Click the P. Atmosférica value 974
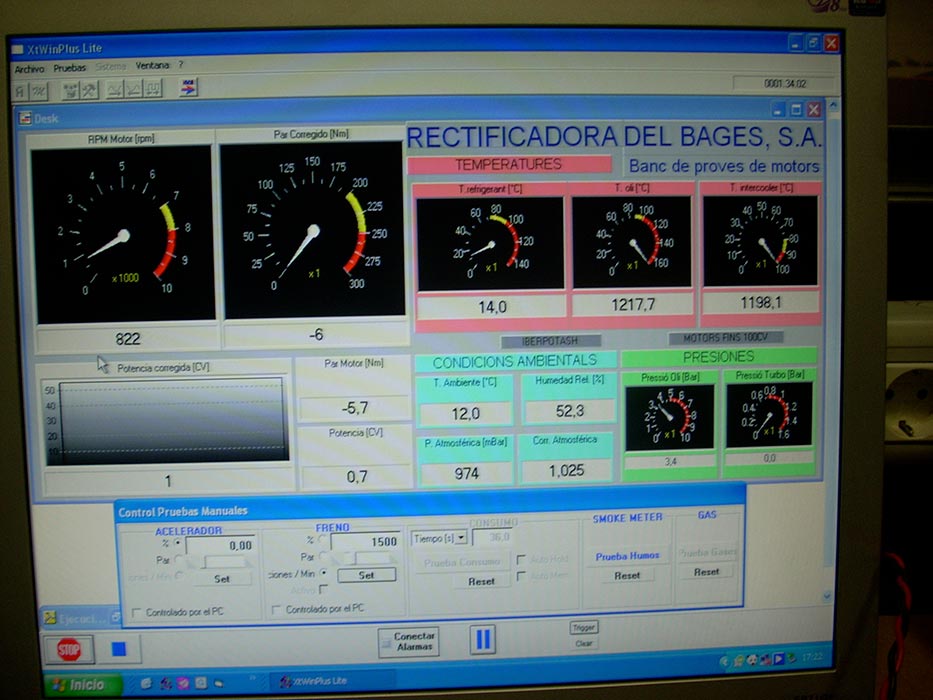 click(x=466, y=473)
